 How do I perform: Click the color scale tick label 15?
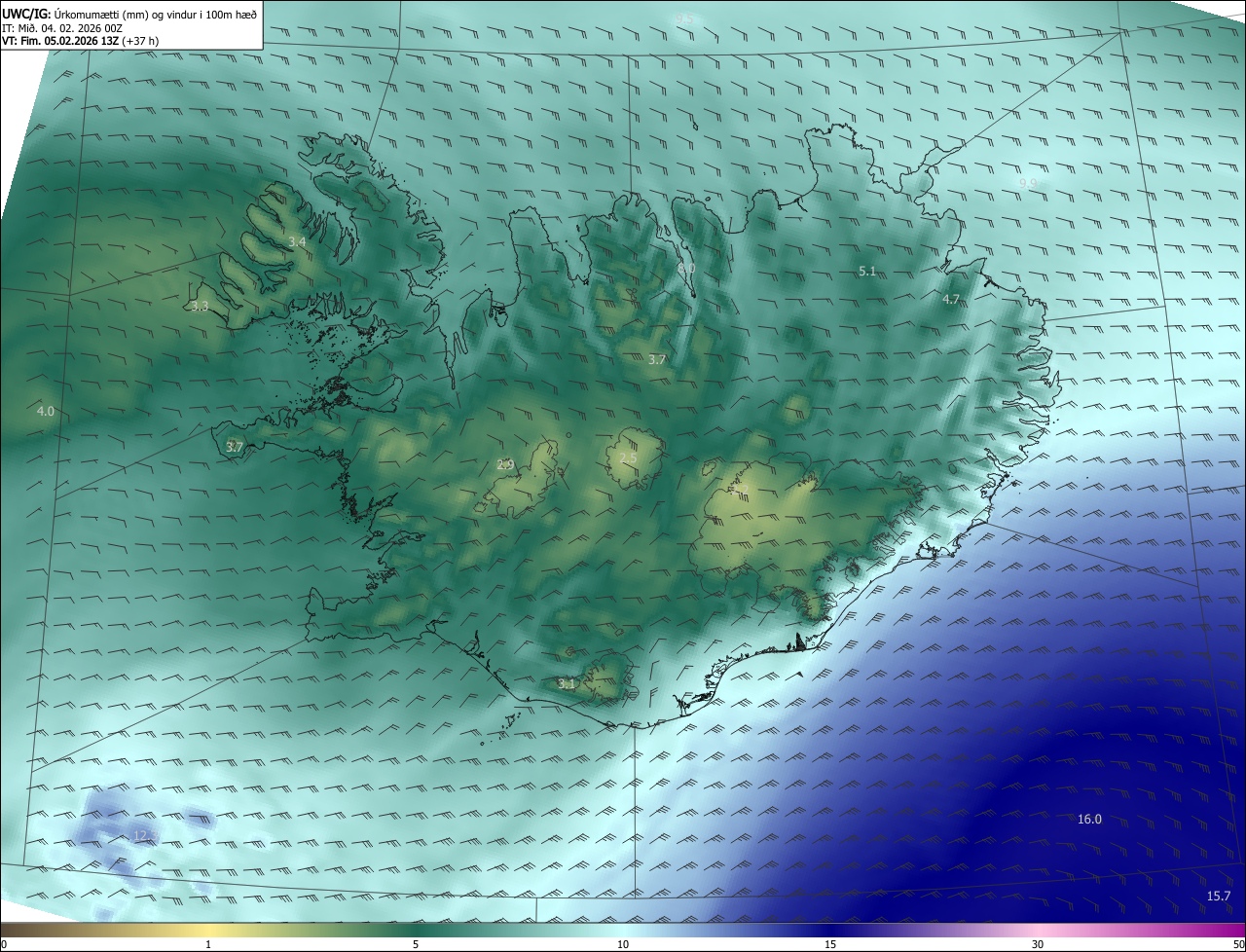[830, 944]
